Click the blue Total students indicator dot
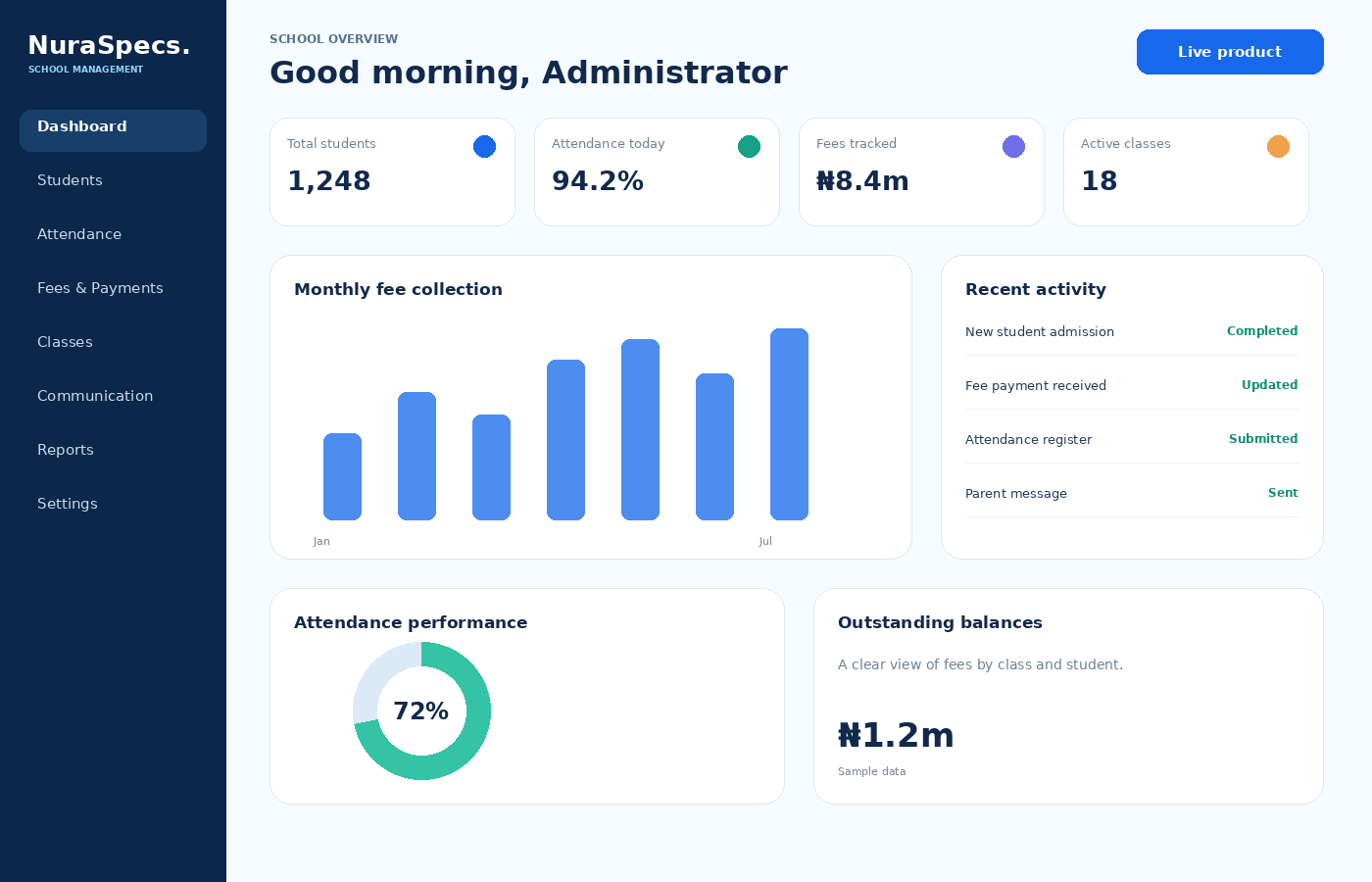 (484, 146)
